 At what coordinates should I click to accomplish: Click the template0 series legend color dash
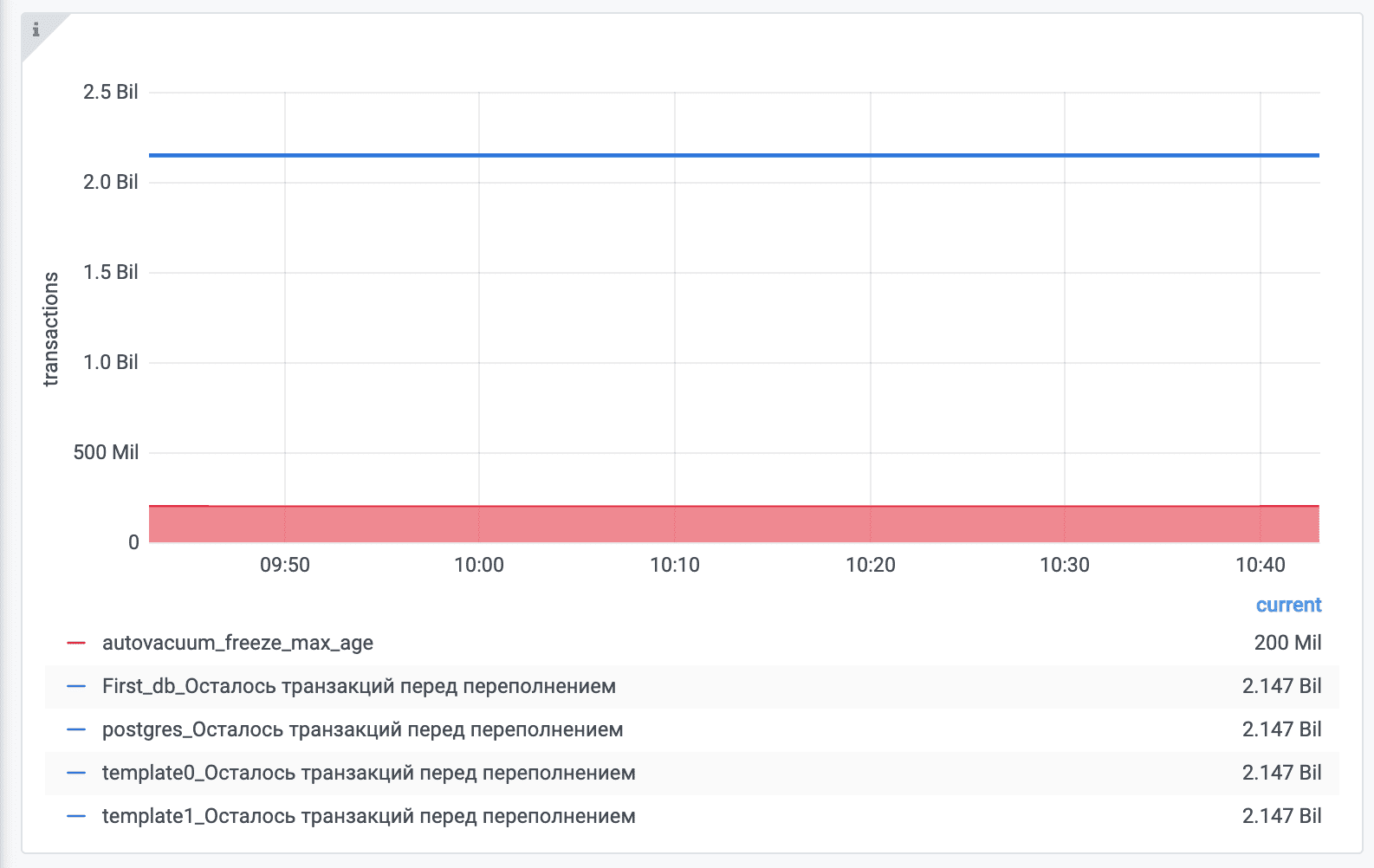pos(76,773)
